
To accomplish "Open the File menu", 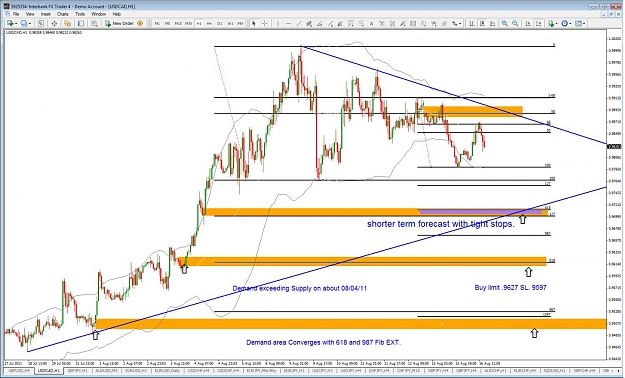I will point(16,14).
